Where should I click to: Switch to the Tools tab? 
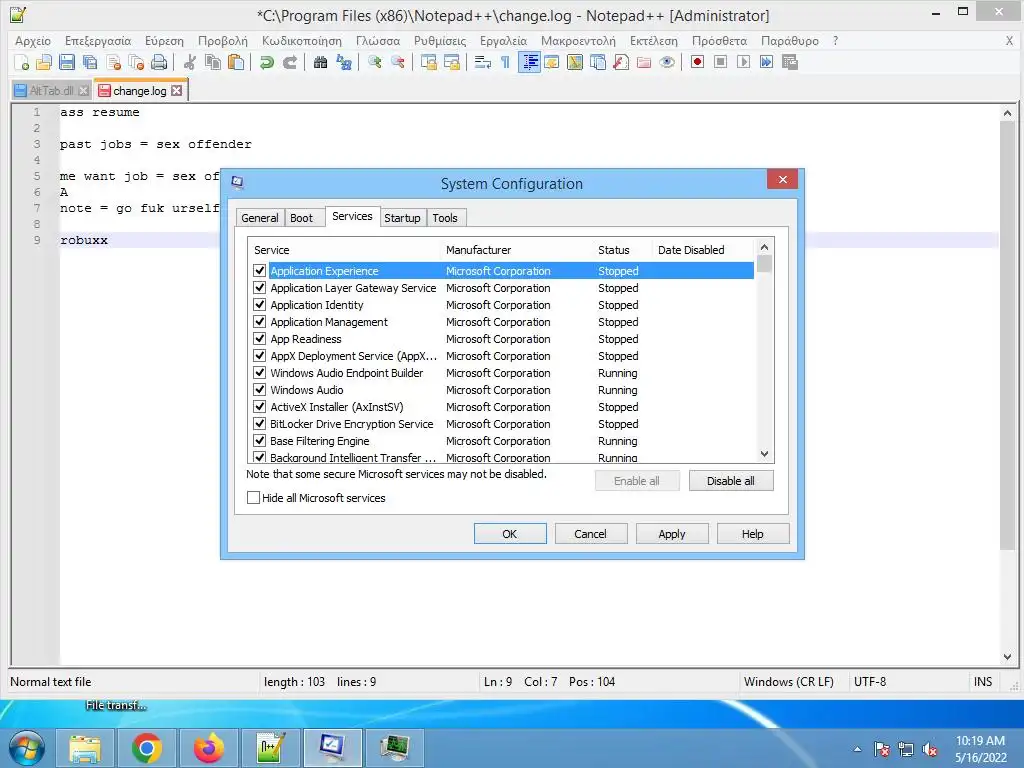pos(445,217)
